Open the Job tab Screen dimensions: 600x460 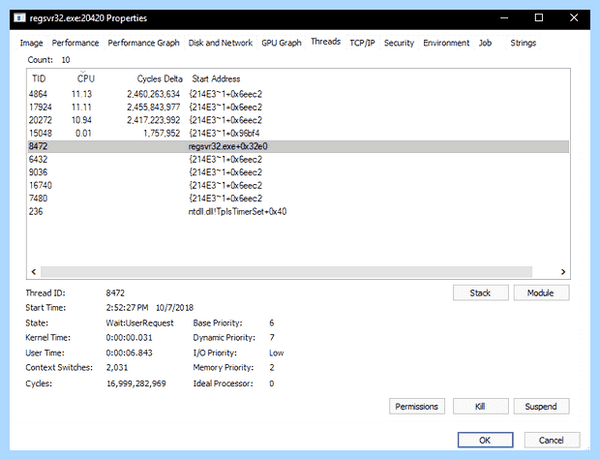485,43
